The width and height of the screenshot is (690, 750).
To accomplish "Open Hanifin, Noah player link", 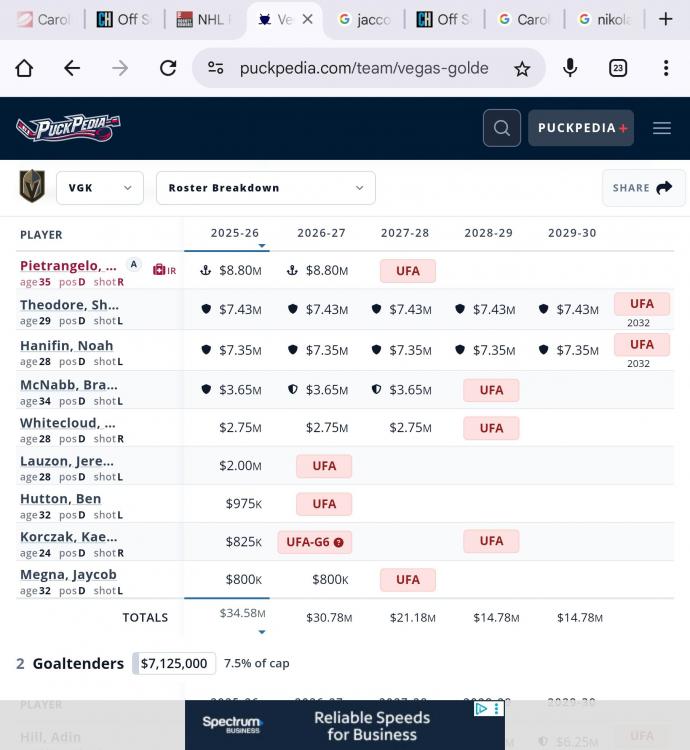I will [x=66, y=345].
